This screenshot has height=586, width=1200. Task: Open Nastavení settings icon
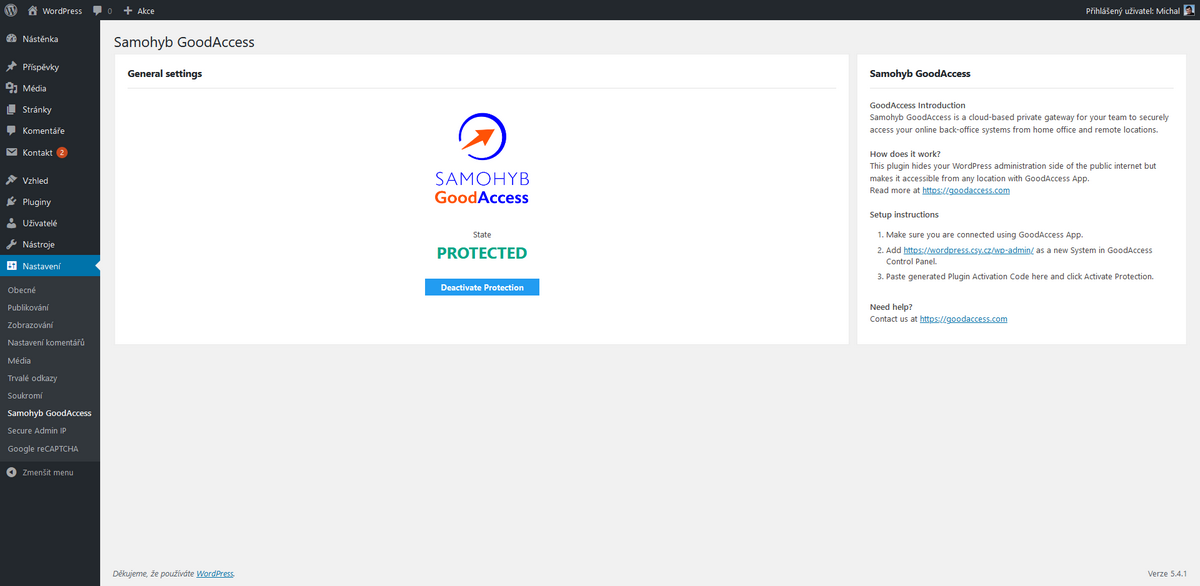tap(12, 266)
